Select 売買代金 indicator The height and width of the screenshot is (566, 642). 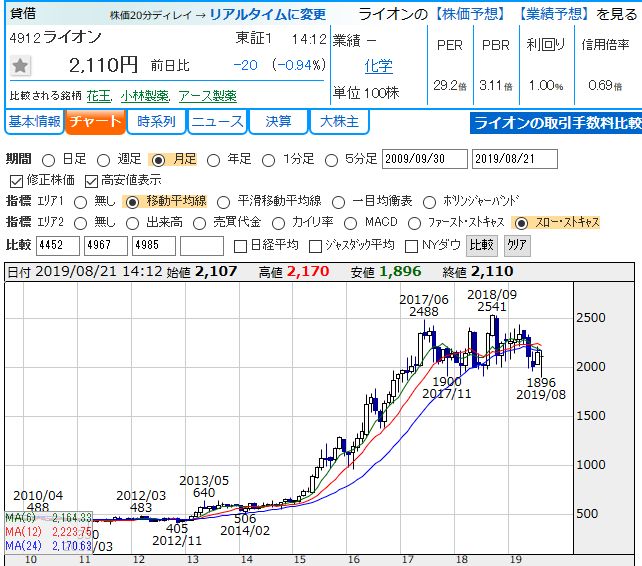[x=199, y=224]
